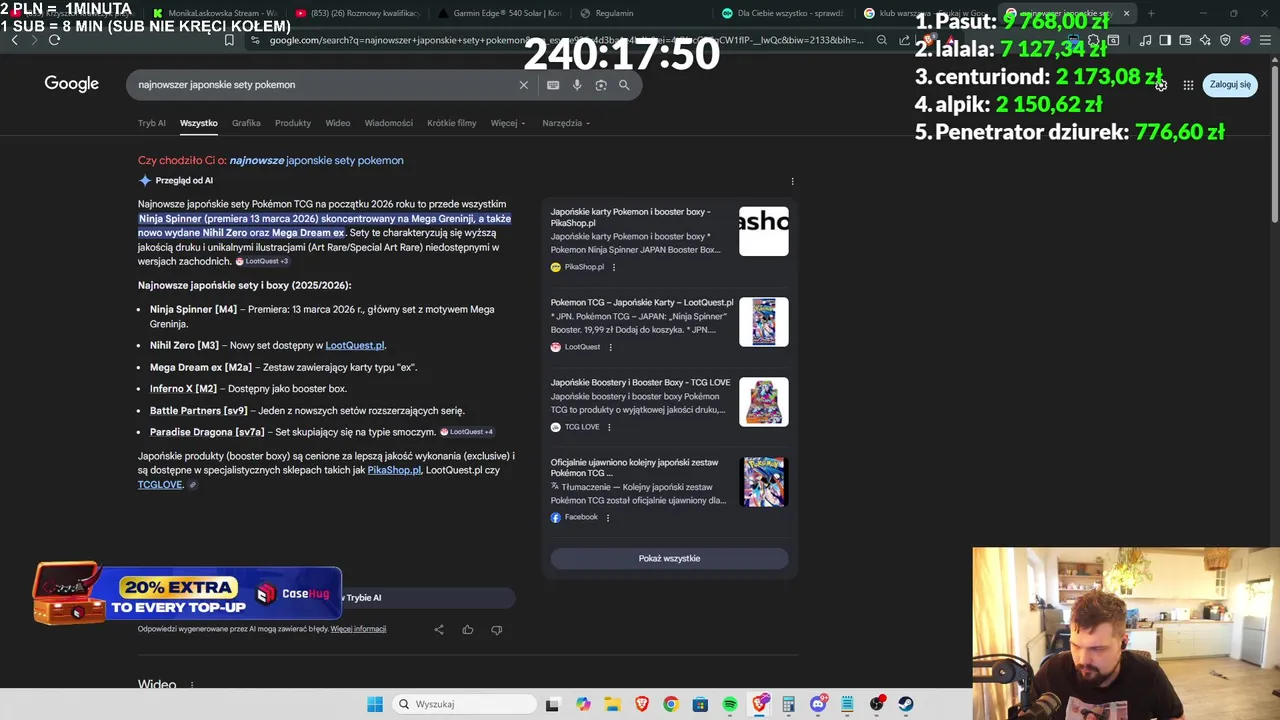
Task: Open Windows Start menu
Action: 374,704
